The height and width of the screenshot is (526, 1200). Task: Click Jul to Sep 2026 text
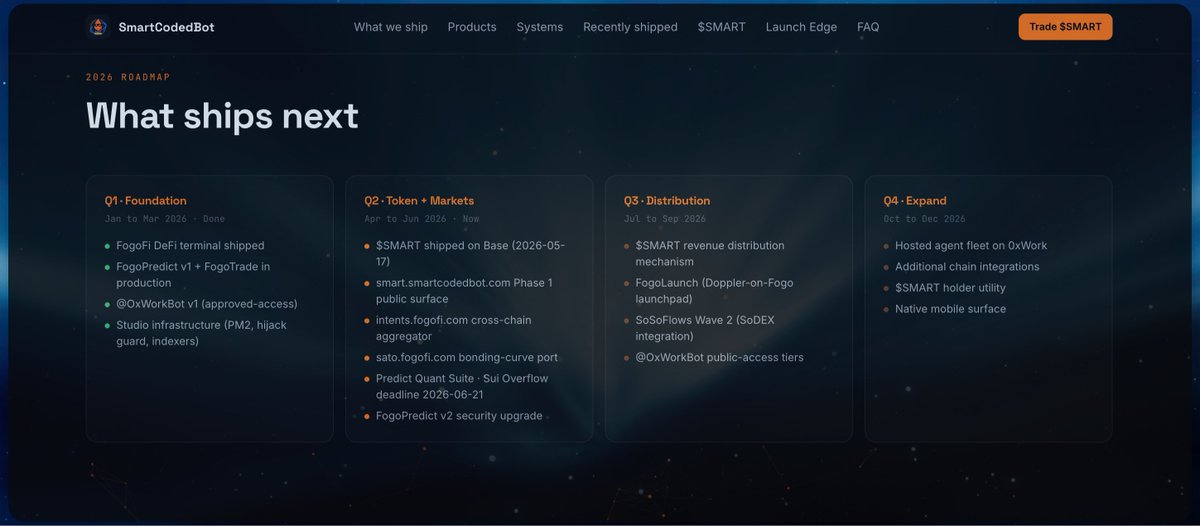[665, 219]
